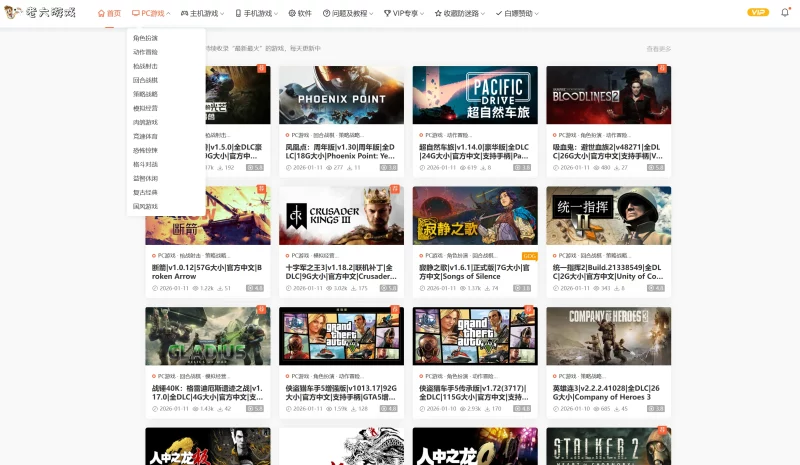
Task: Open the title link 英雄连3 v2.2.2.41028
Action: (x=606, y=393)
